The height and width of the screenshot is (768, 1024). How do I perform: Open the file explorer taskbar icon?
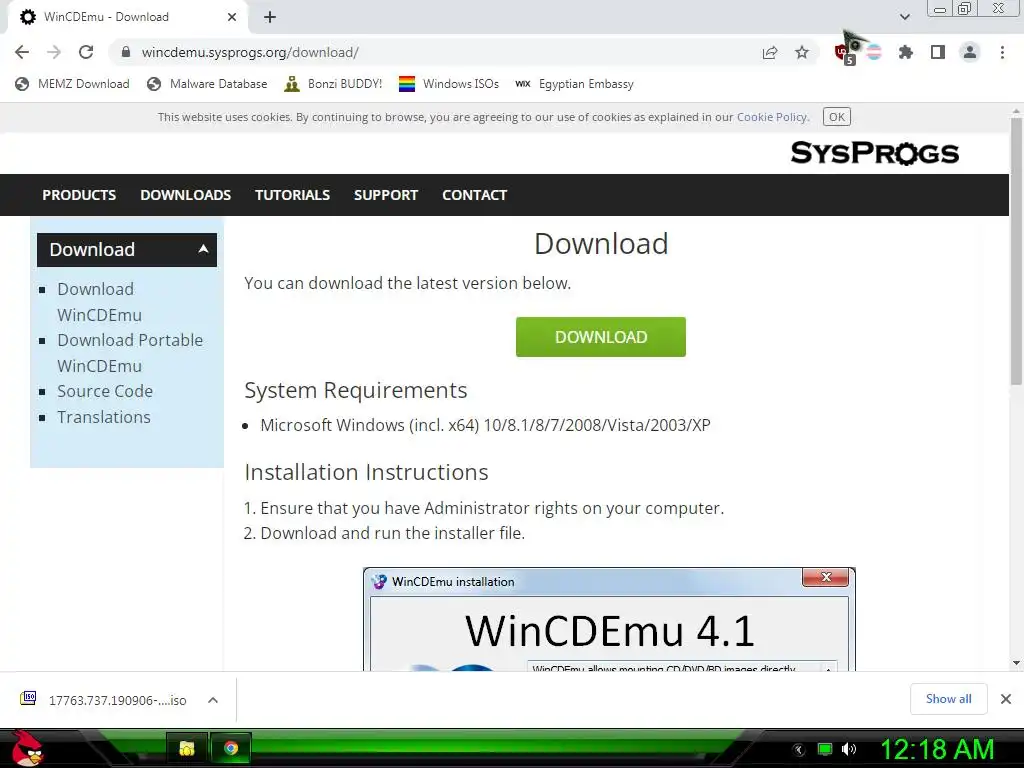pyautogui.click(x=187, y=748)
